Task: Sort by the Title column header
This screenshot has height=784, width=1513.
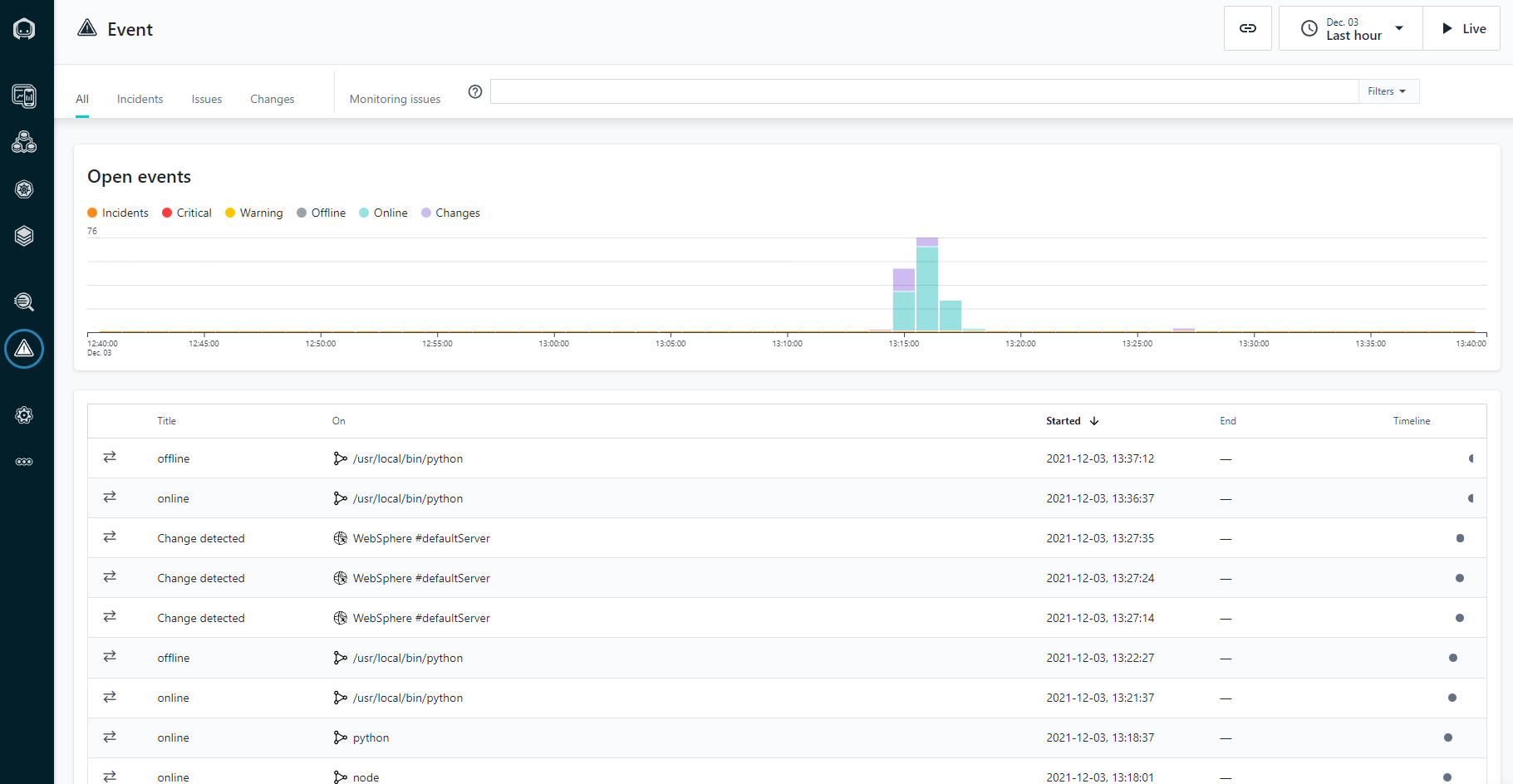Action: (x=167, y=421)
